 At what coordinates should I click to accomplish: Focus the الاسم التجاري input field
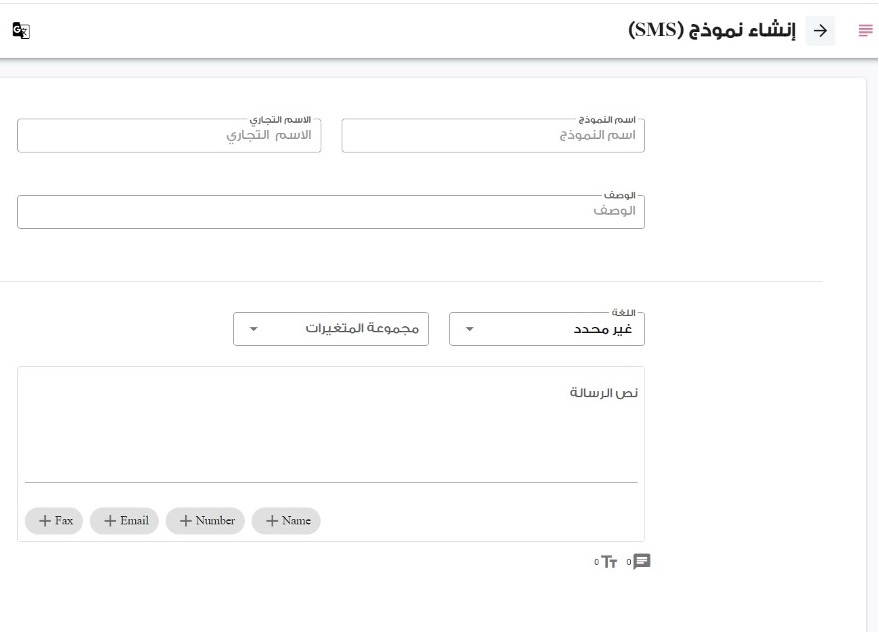169,135
